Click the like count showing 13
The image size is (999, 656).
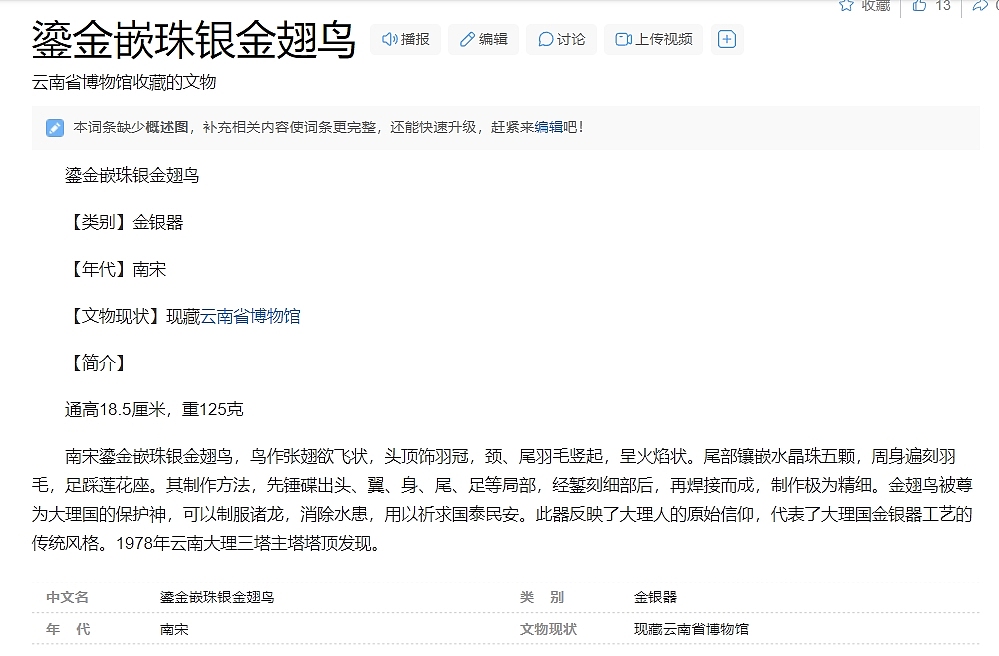942,6
